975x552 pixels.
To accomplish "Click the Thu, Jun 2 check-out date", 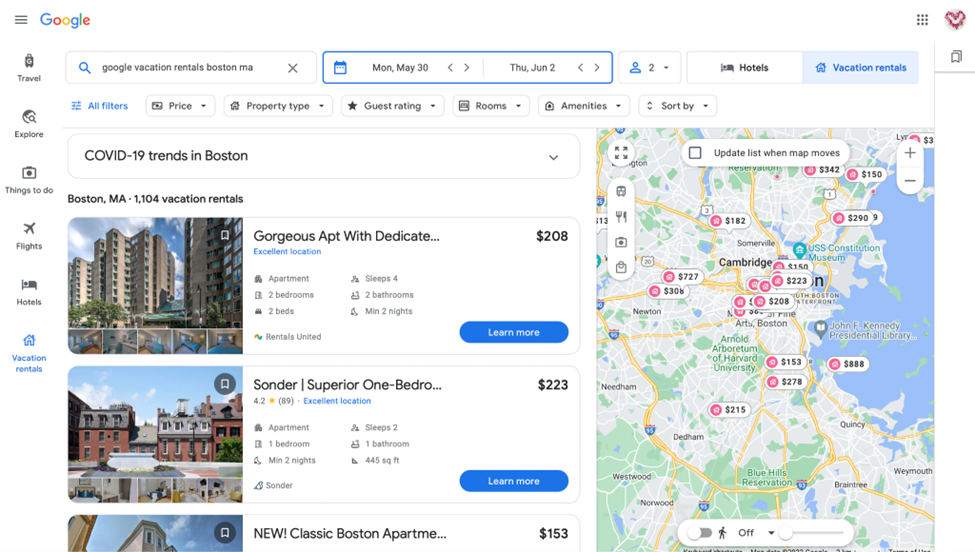I will click(x=532, y=67).
